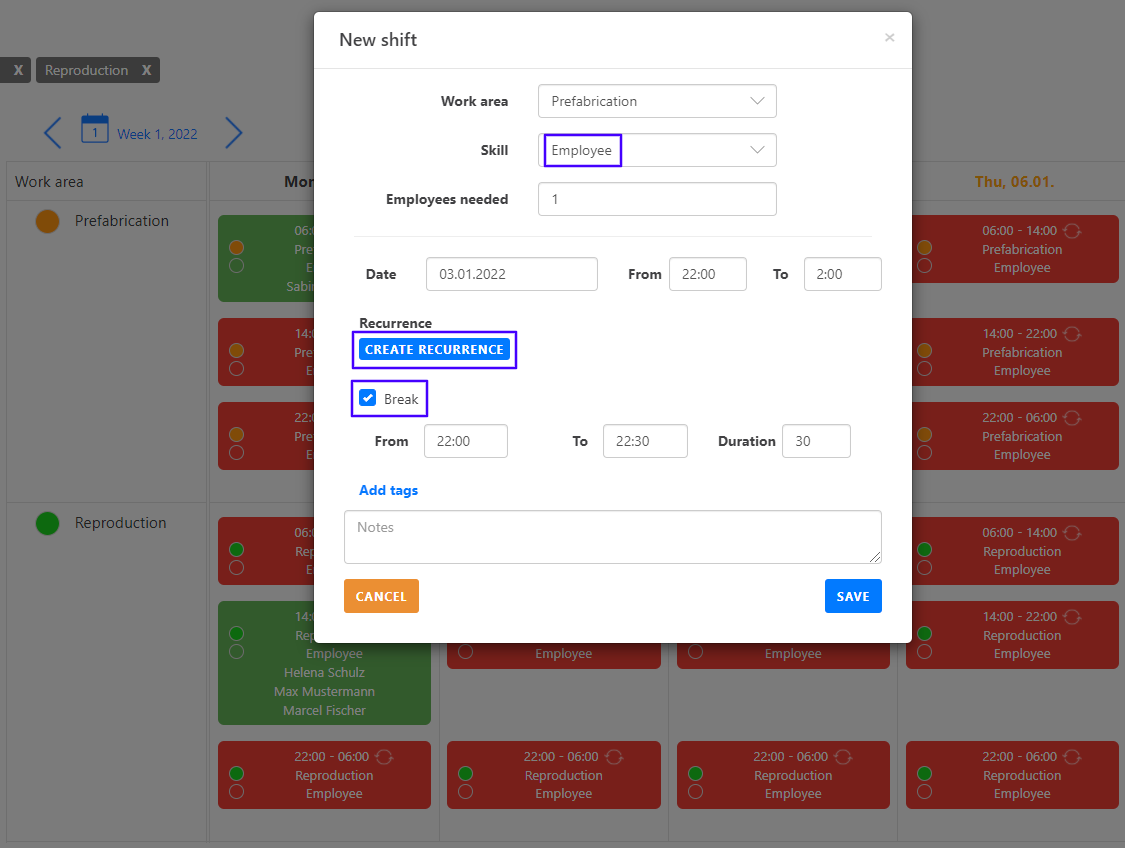Click CREATE RECURRENCE

click(434, 349)
